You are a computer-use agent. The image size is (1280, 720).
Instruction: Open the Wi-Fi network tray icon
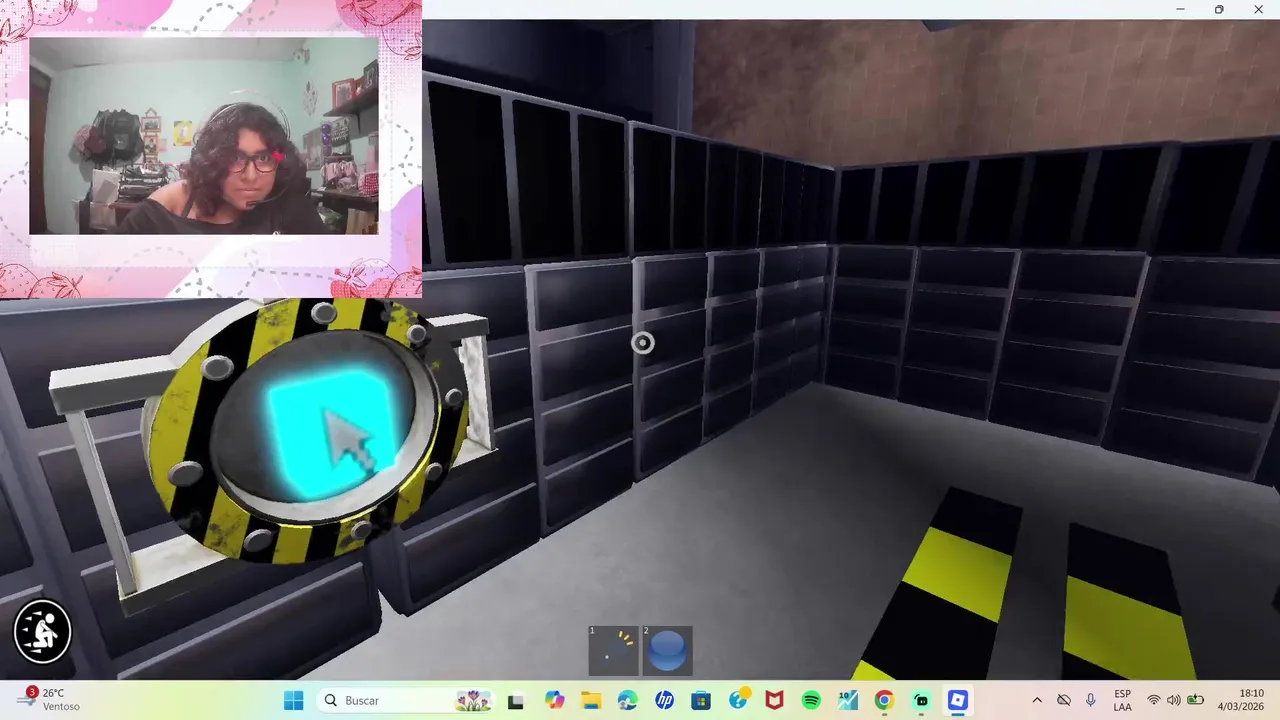point(1154,700)
